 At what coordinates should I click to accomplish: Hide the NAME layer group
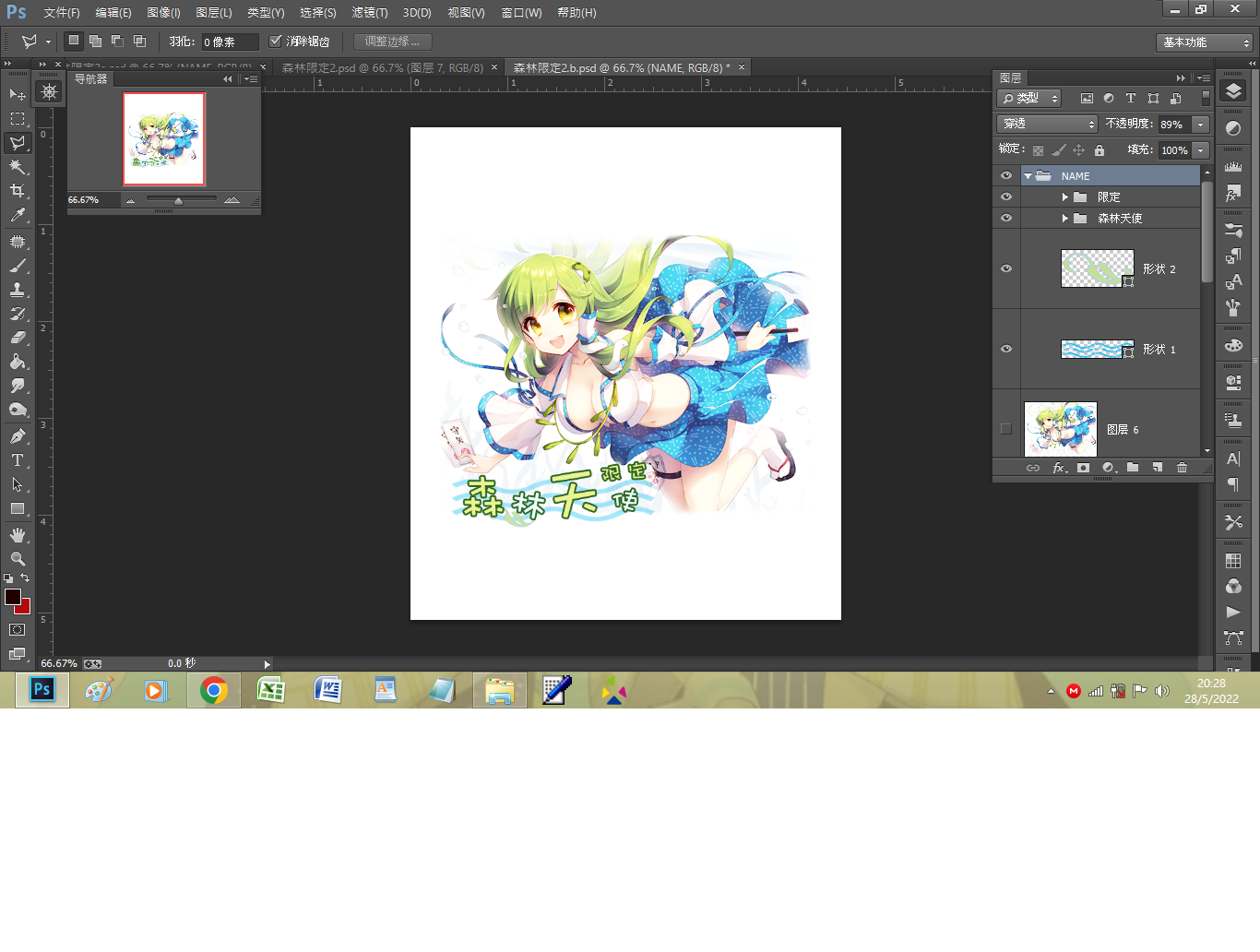click(1006, 175)
